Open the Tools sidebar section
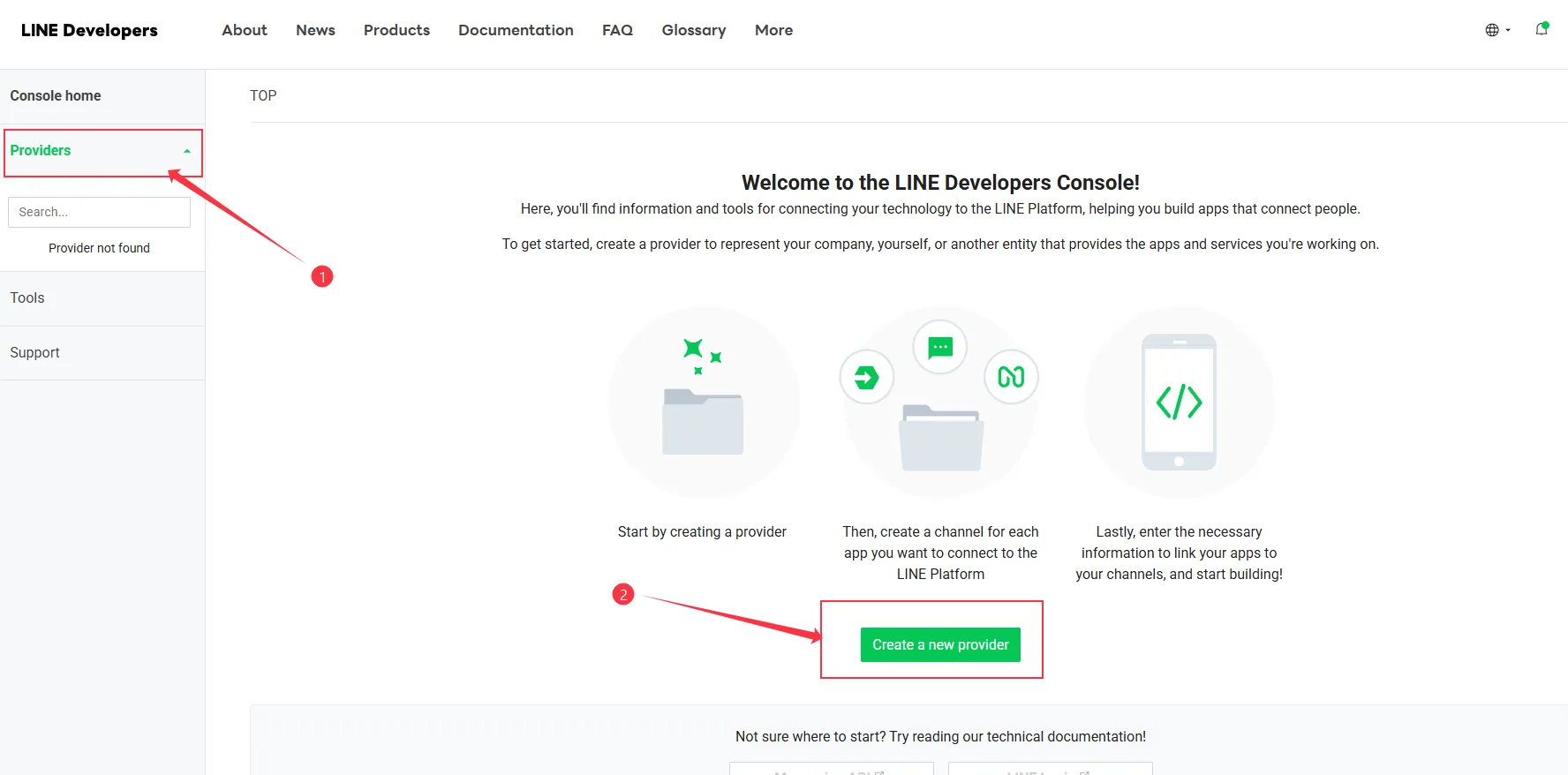The height and width of the screenshot is (775, 1568). click(x=27, y=297)
